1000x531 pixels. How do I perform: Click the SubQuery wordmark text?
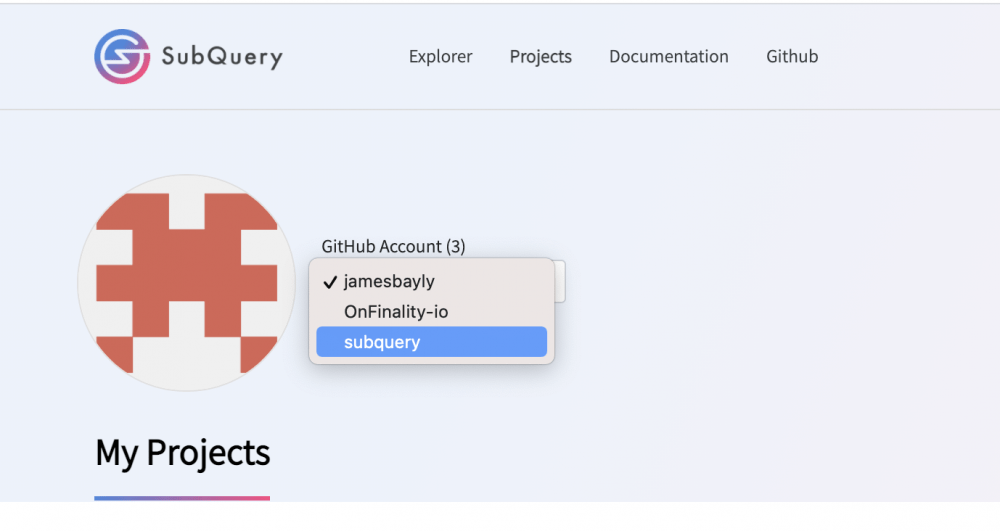tap(222, 57)
